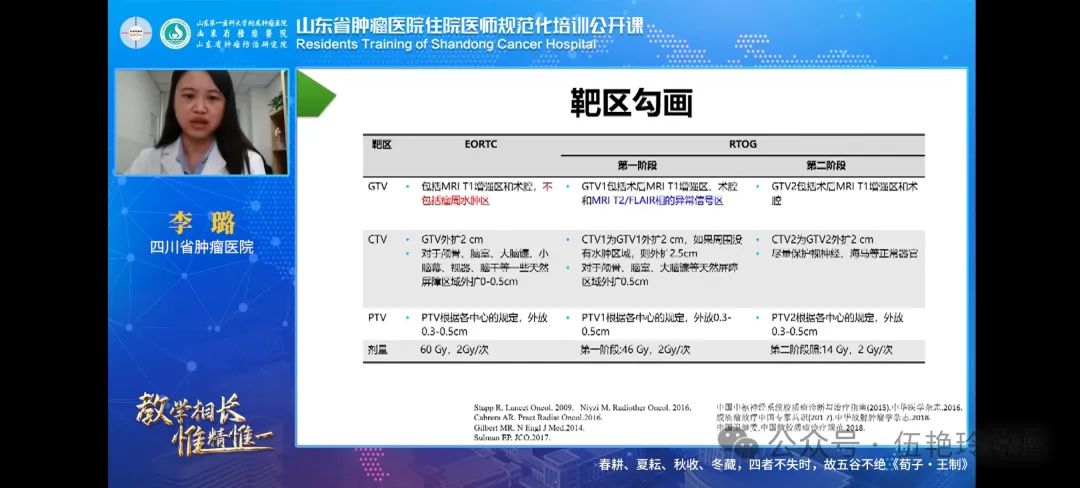
Task: Click the orange circular logo at top left
Action: pos(136,33)
